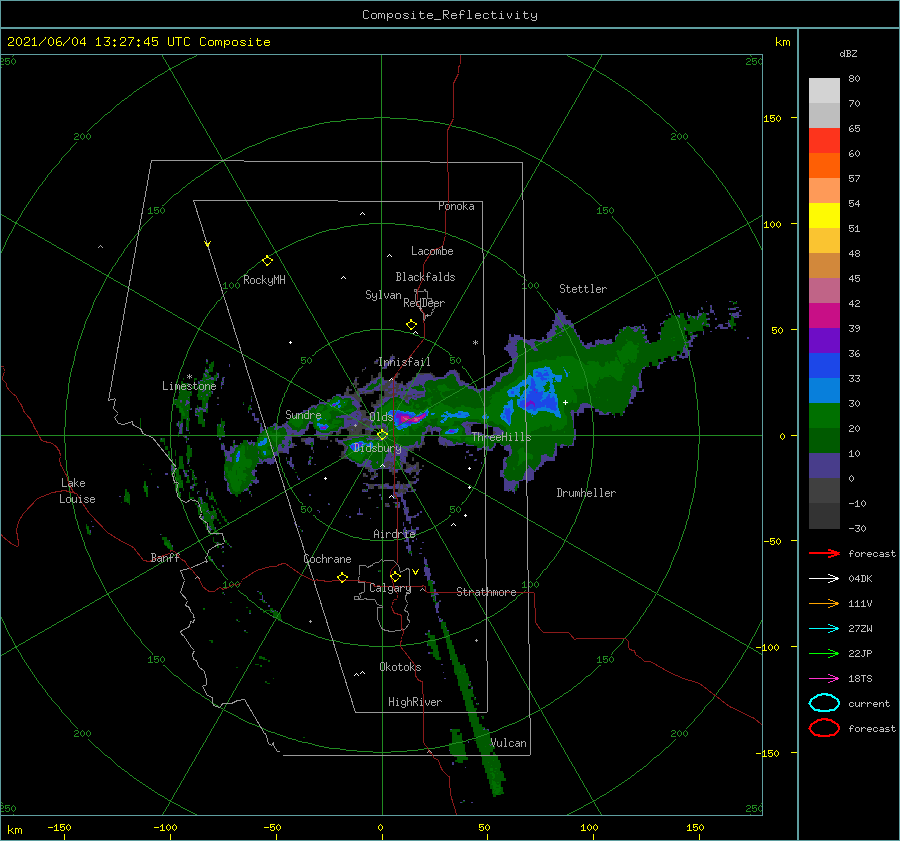Select the red 60-65 dBZ swatch
Viewport: 900px width, 841px height.
824,141
